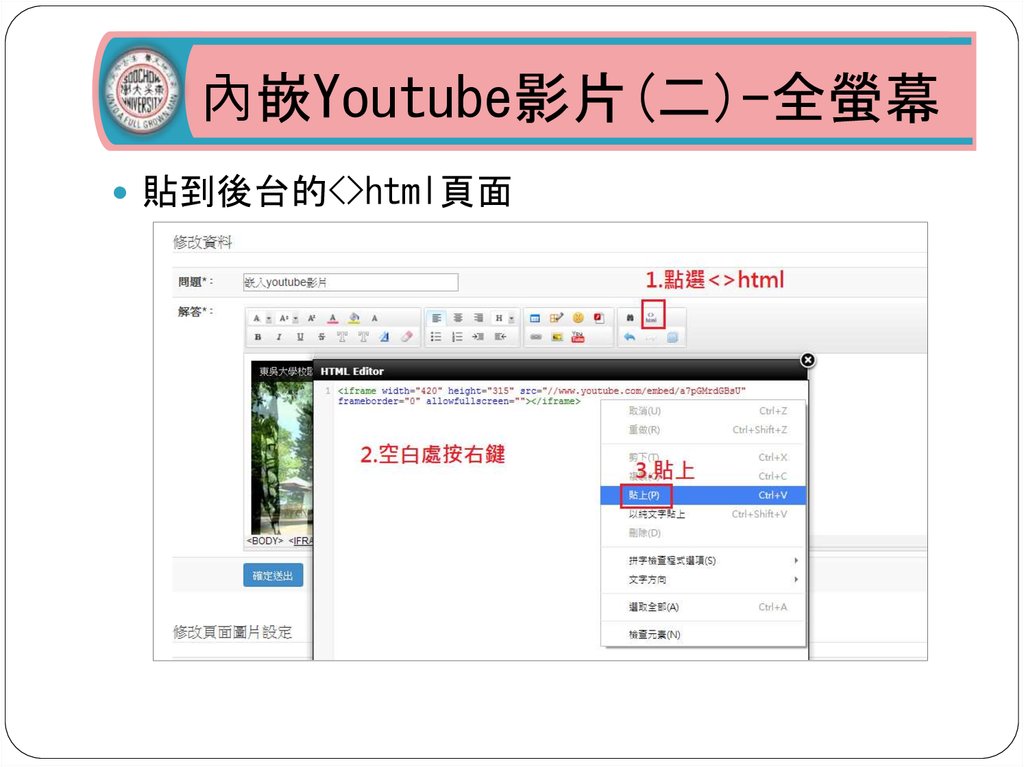The image size is (1024, 767).
Task: Open the html source editor button
Action: tap(651, 318)
